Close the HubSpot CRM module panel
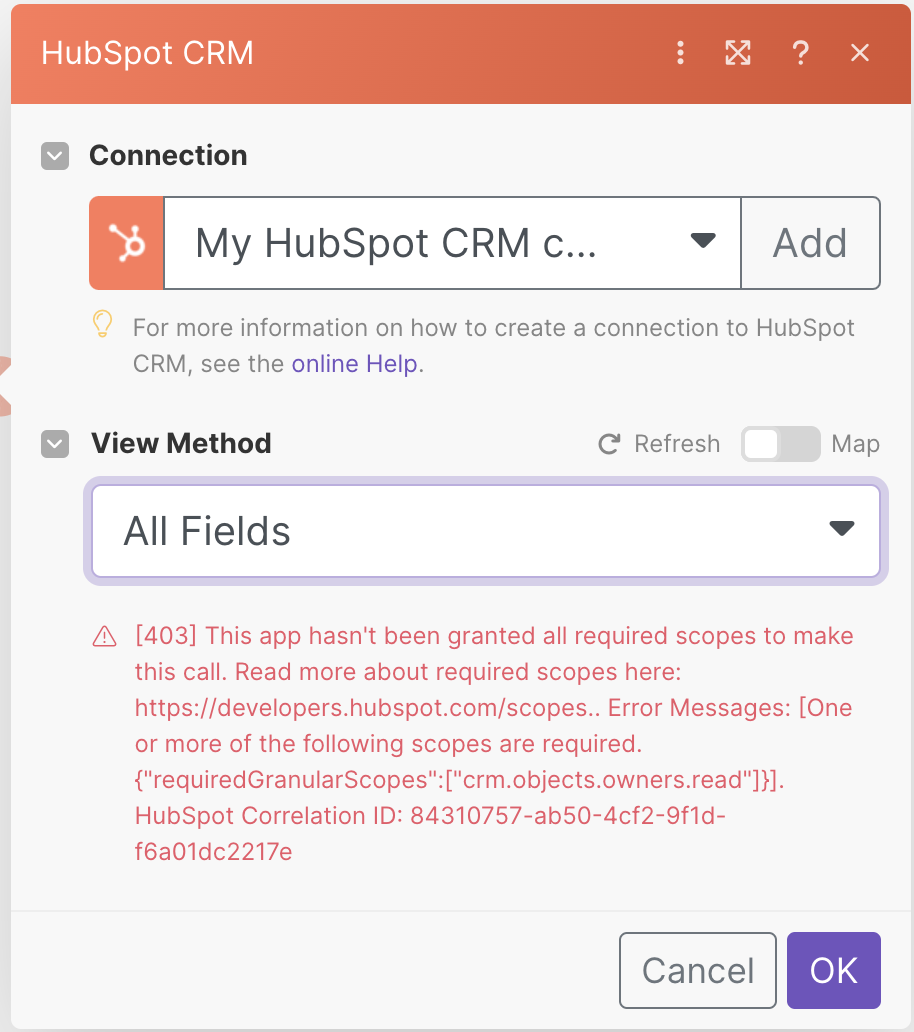The width and height of the screenshot is (914, 1032). coord(859,53)
